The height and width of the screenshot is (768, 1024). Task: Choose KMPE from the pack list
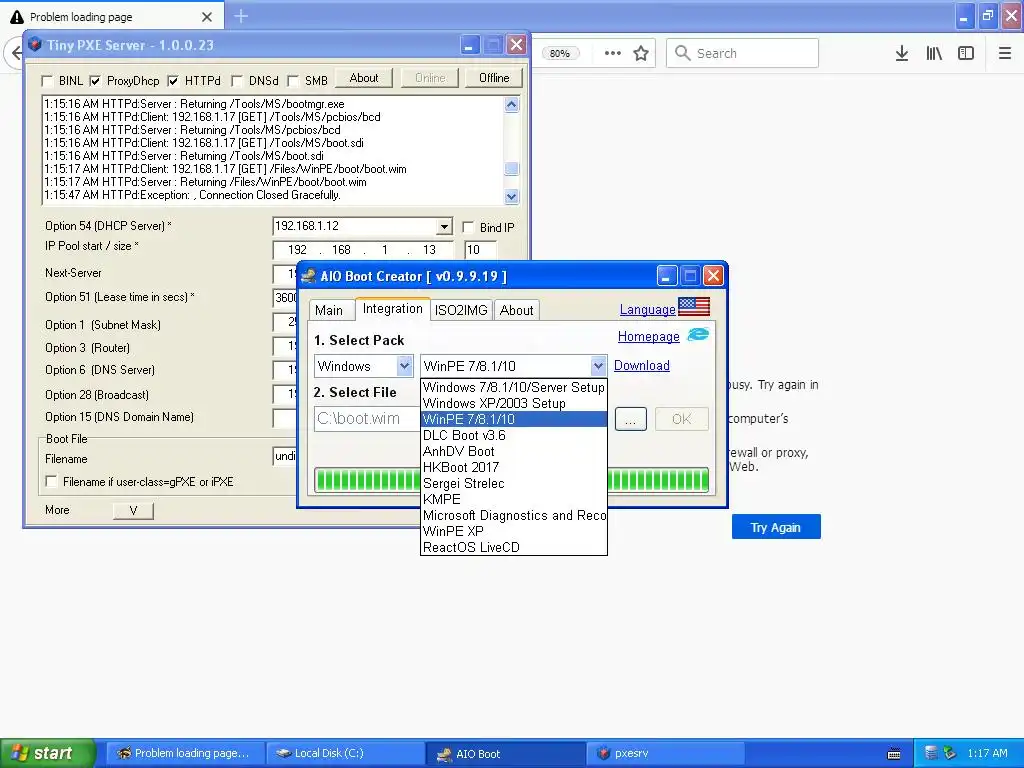click(513, 500)
